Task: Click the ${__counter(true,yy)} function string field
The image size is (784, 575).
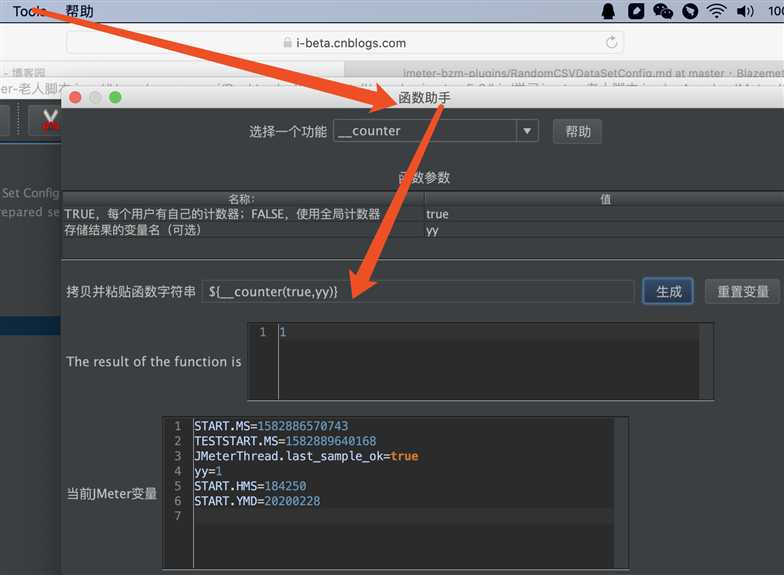Action: click(x=418, y=292)
